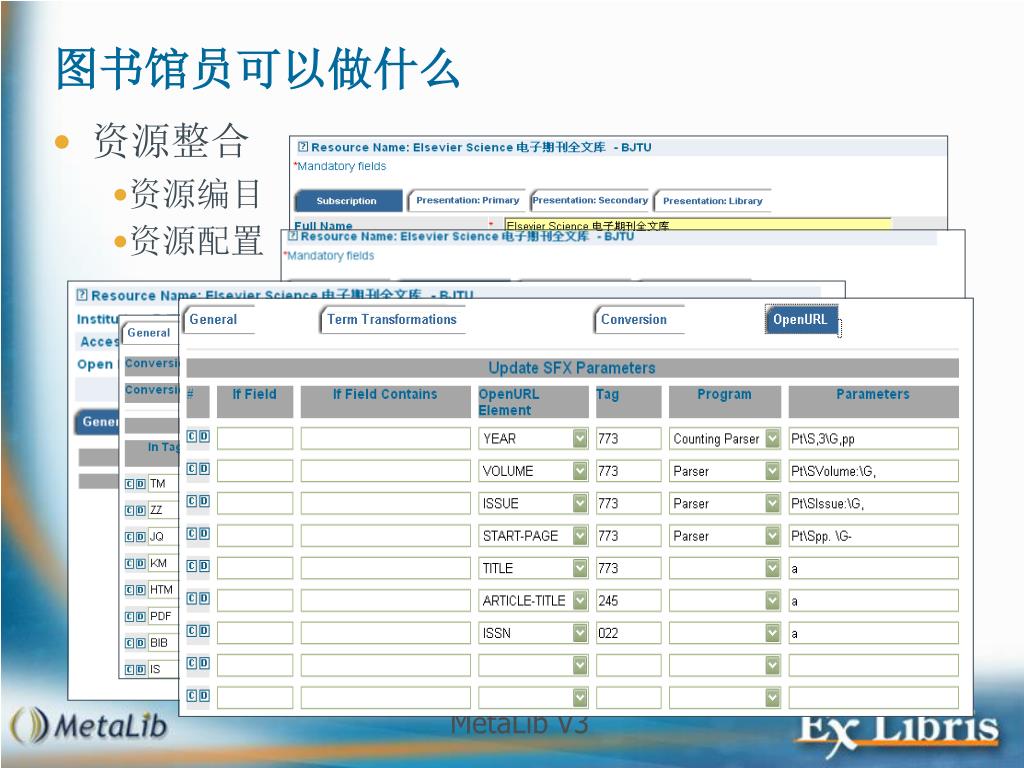Open the Presentation: Library tab

point(712,200)
